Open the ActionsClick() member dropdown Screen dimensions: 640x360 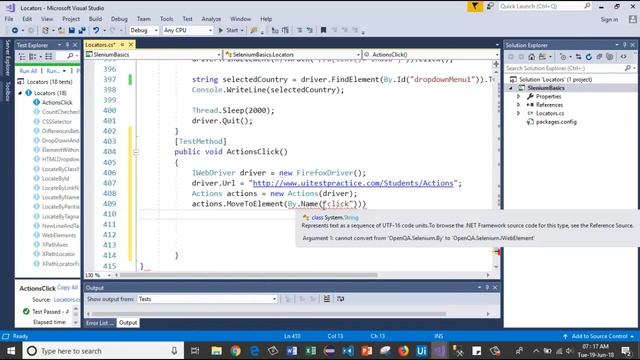pos(431,54)
